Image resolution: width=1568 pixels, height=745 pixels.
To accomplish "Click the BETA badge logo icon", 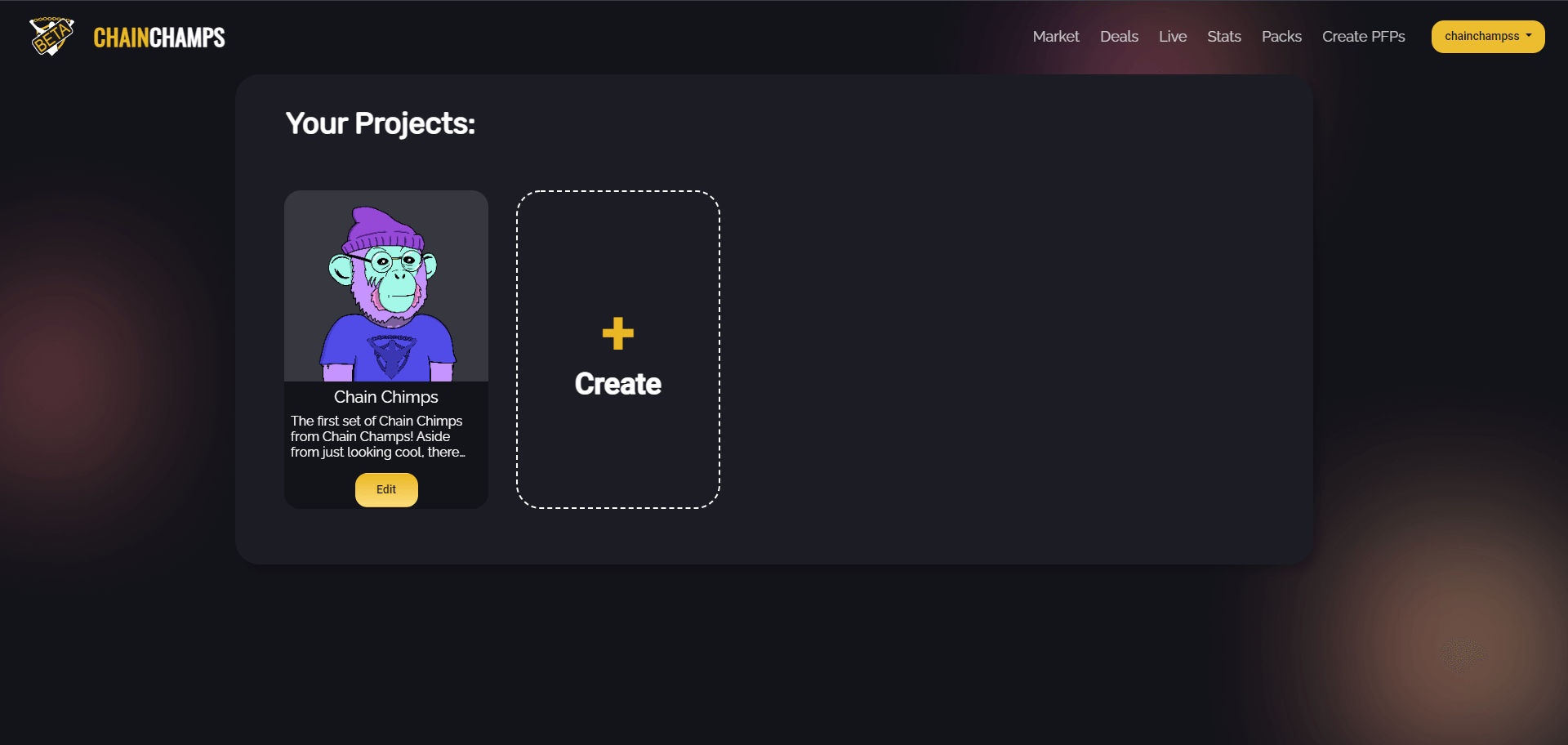I will [x=51, y=37].
